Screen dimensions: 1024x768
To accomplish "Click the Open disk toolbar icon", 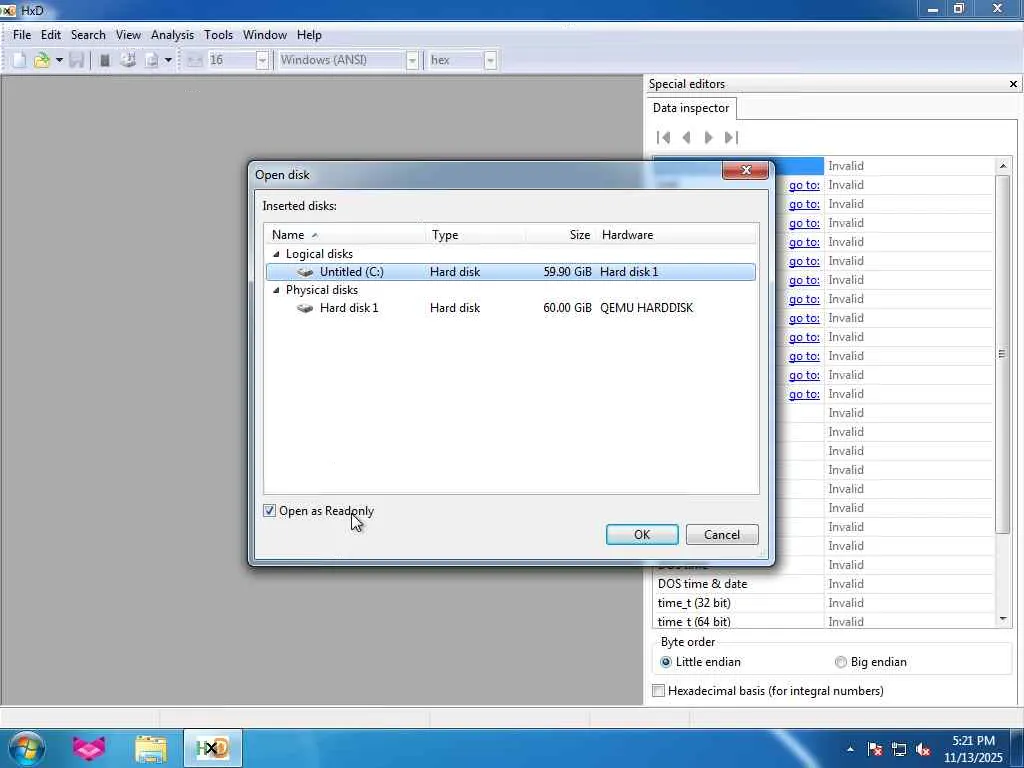I will tap(128, 60).
